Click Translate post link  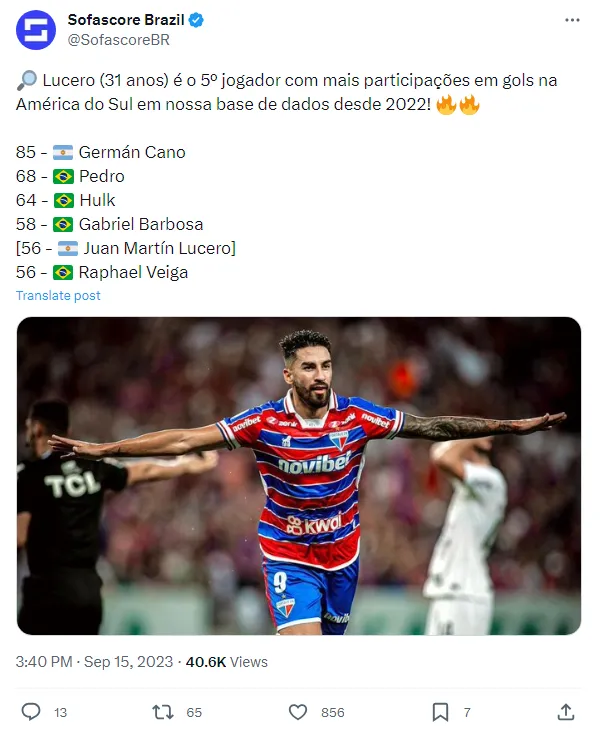coord(58,296)
